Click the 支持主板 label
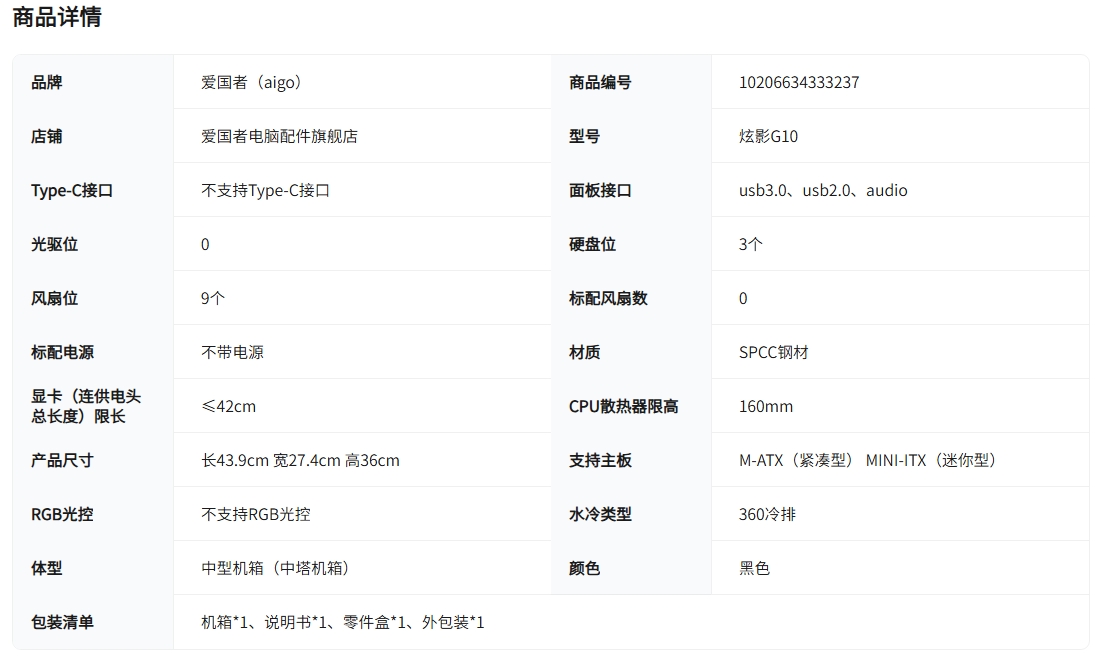 (600, 460)
